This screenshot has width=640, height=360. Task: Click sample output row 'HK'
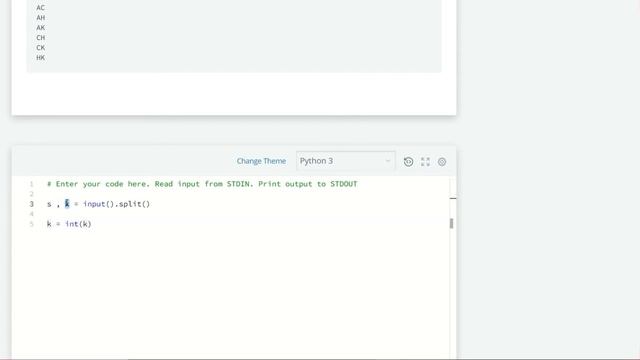pos(40,58)
